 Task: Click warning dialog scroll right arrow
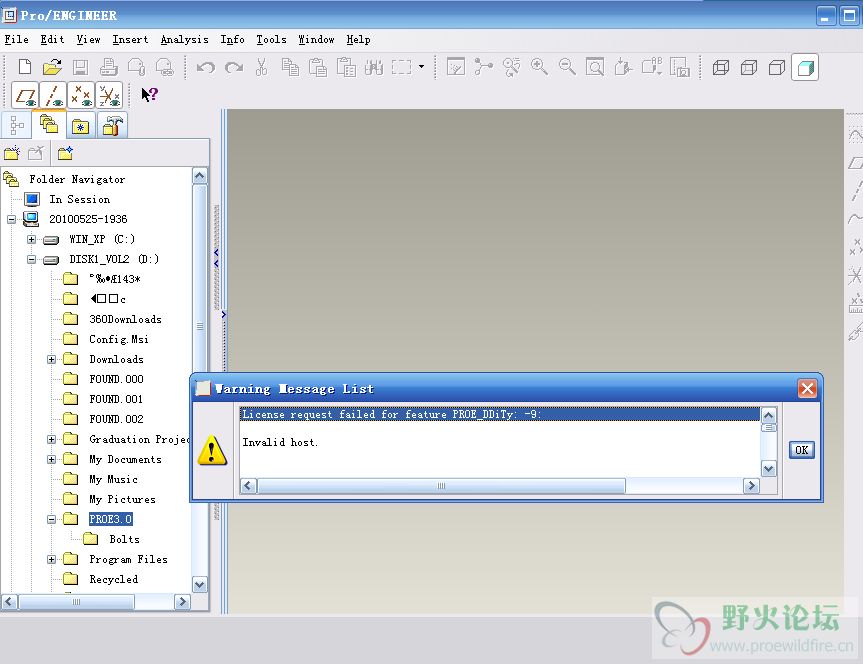tap(751, 486)
